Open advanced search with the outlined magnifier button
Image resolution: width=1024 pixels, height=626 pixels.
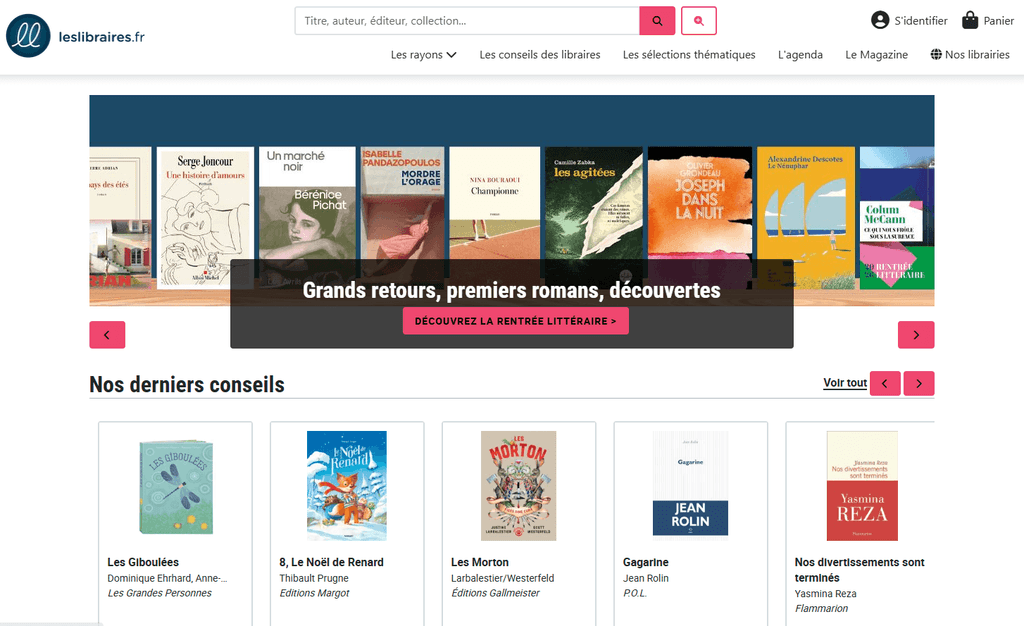click(699, 21)
